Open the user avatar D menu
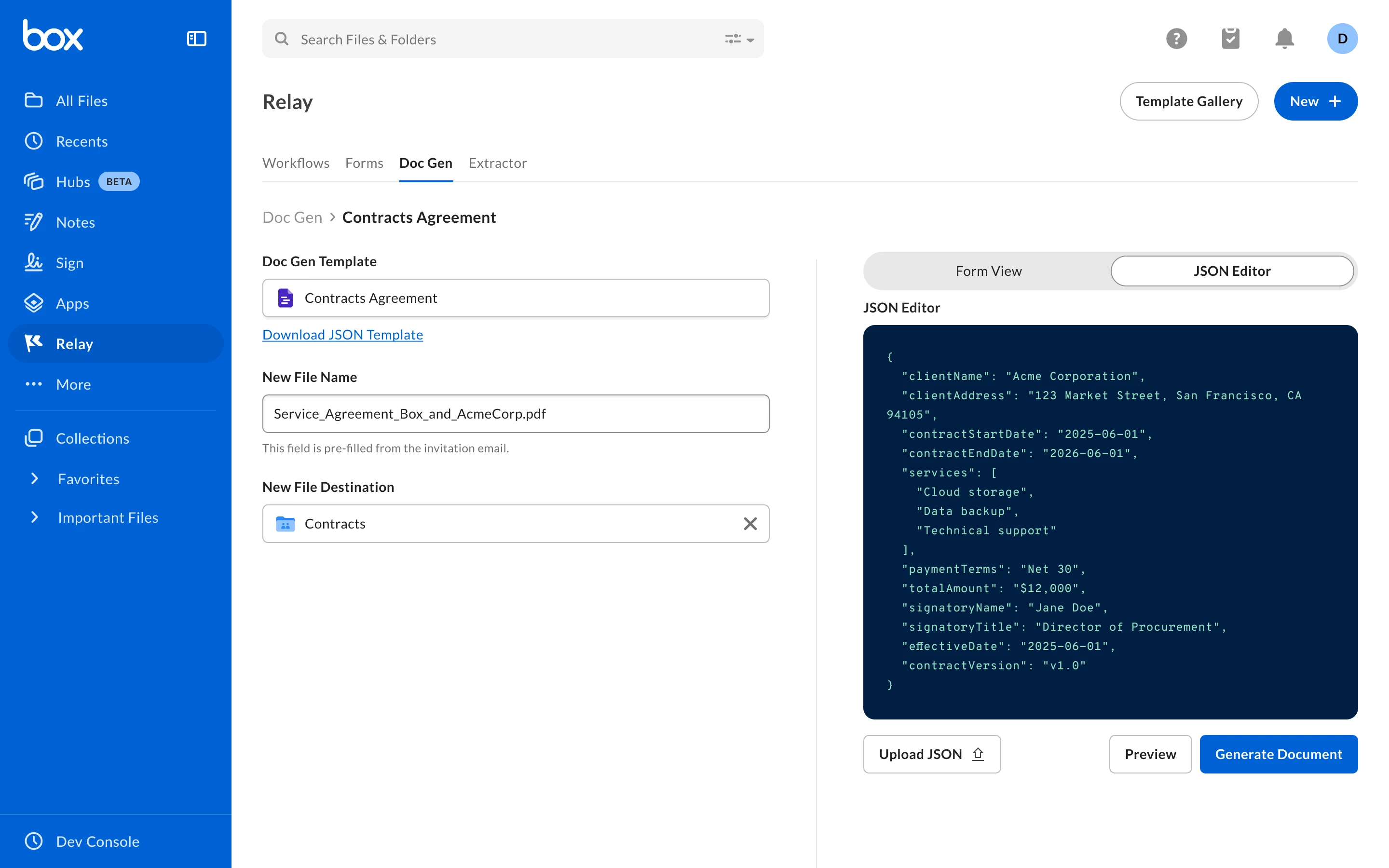Viewport: 1389px width, 868px height. (1341, 39)
